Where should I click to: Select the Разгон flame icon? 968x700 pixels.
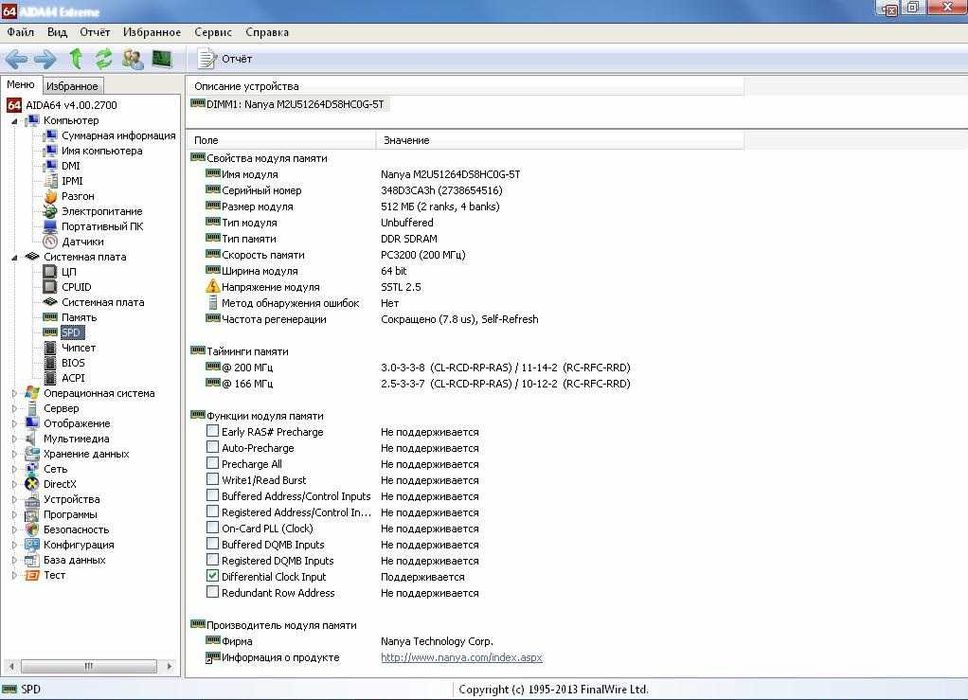pyautogui.click(x=50, y=196)
